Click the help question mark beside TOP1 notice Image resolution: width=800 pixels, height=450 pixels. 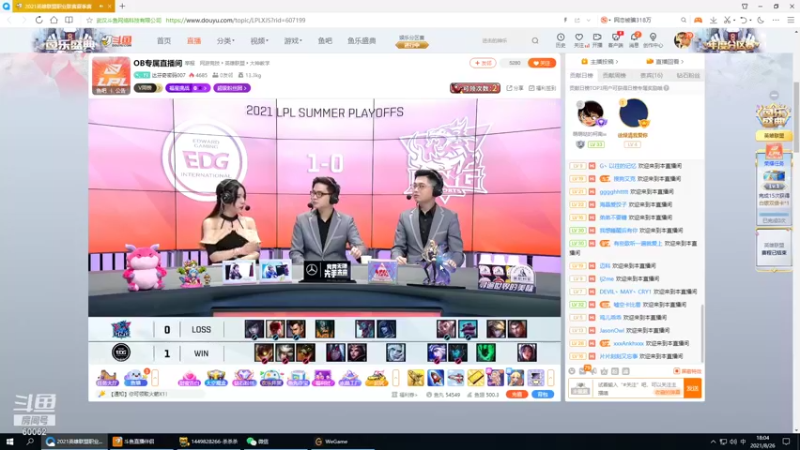coord(667,88)
